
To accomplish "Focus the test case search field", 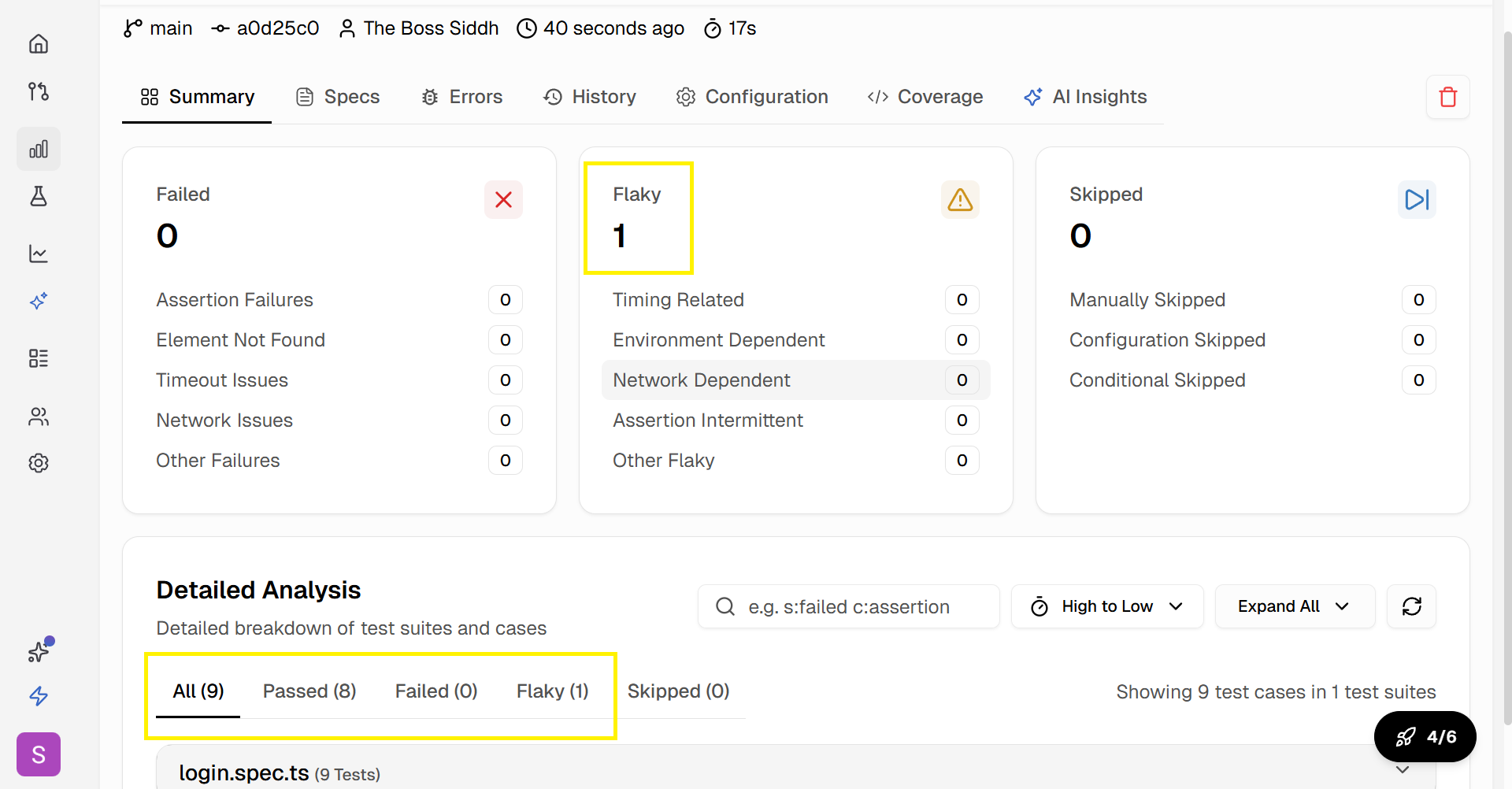I will pos(849,606).
